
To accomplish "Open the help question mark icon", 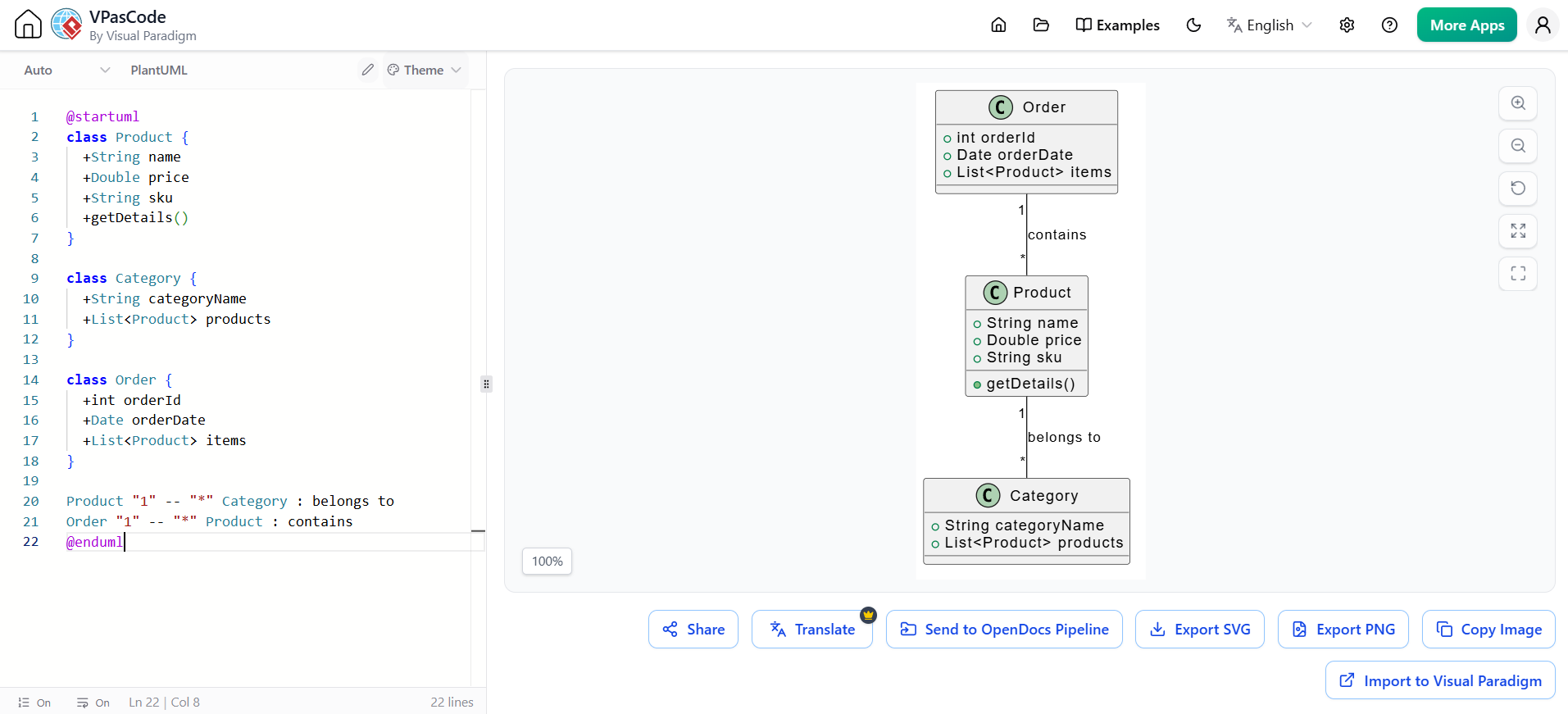I will point(1389,25).
